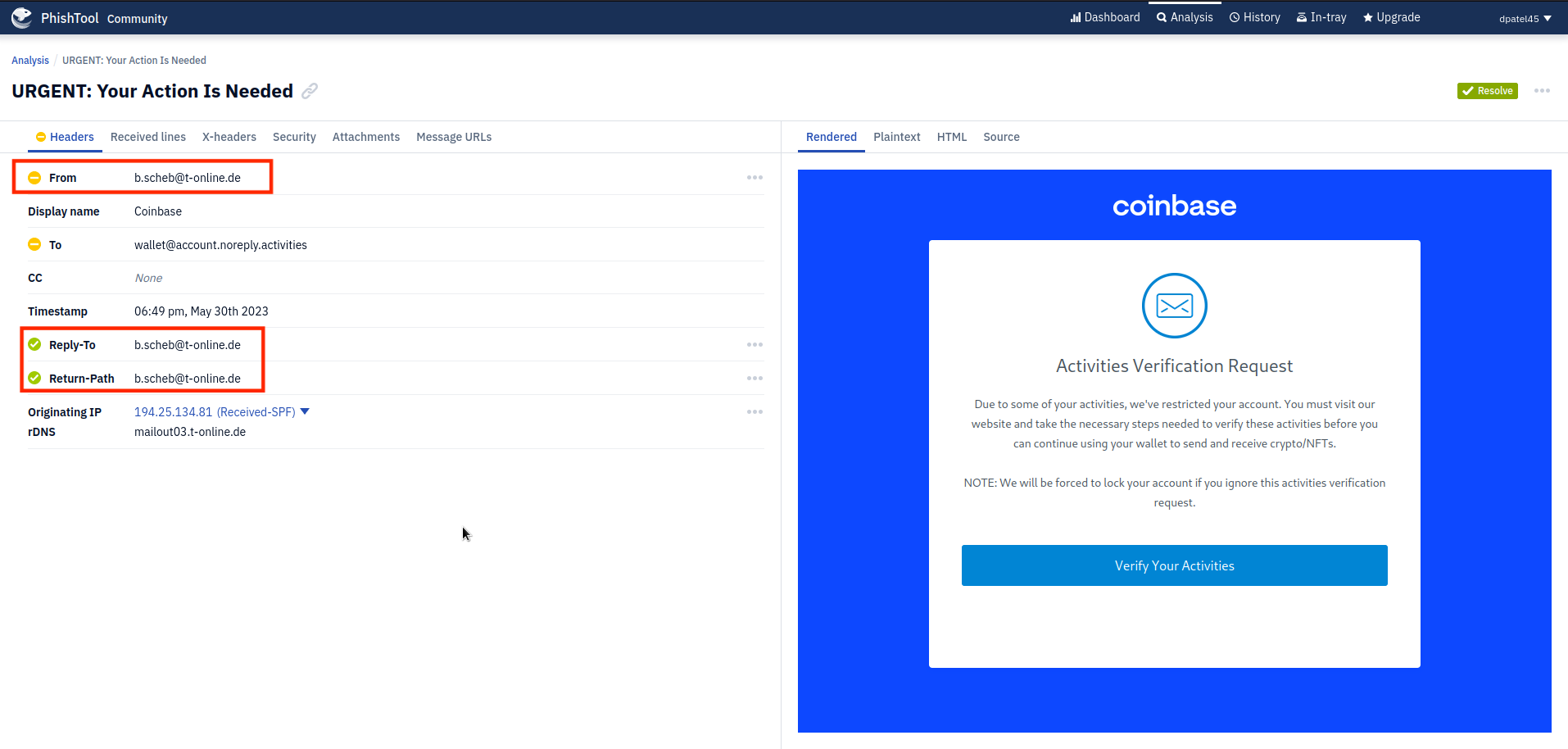Click the email title URGENT: Your Action Is Needed
The image size is (1568, 749).
tap(152, 91)
